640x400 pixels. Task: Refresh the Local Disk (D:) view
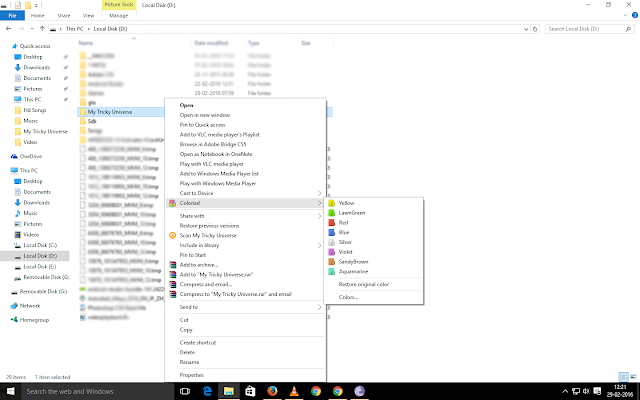tap(535, 29)
